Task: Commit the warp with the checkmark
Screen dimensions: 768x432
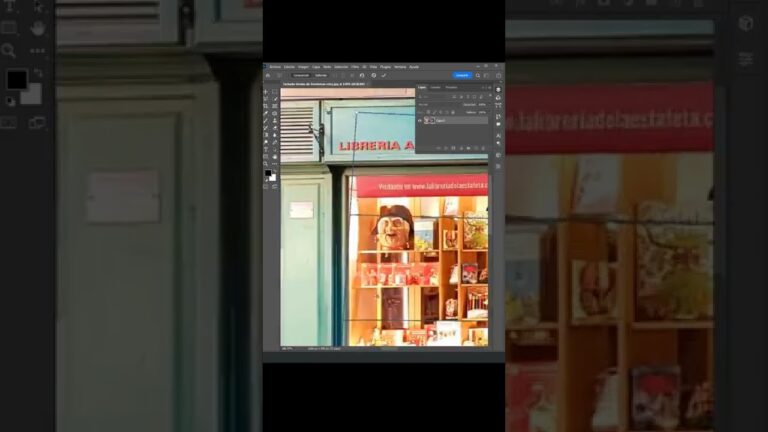Action: [384, 75]
